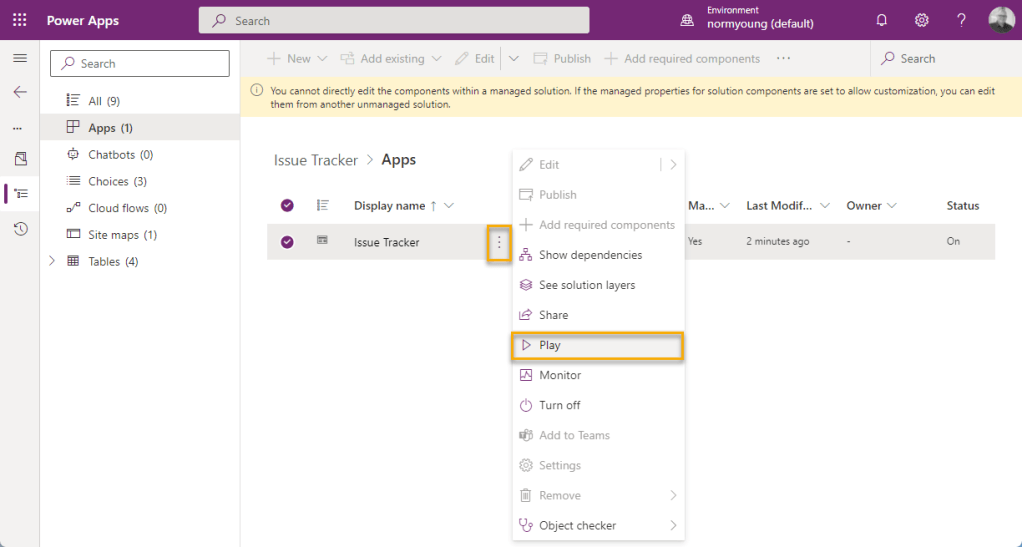The height and width of the screenshot is (547, 1022).
Task: Click Issue Tracker breadcrumb link
Action: coord(315,160)
